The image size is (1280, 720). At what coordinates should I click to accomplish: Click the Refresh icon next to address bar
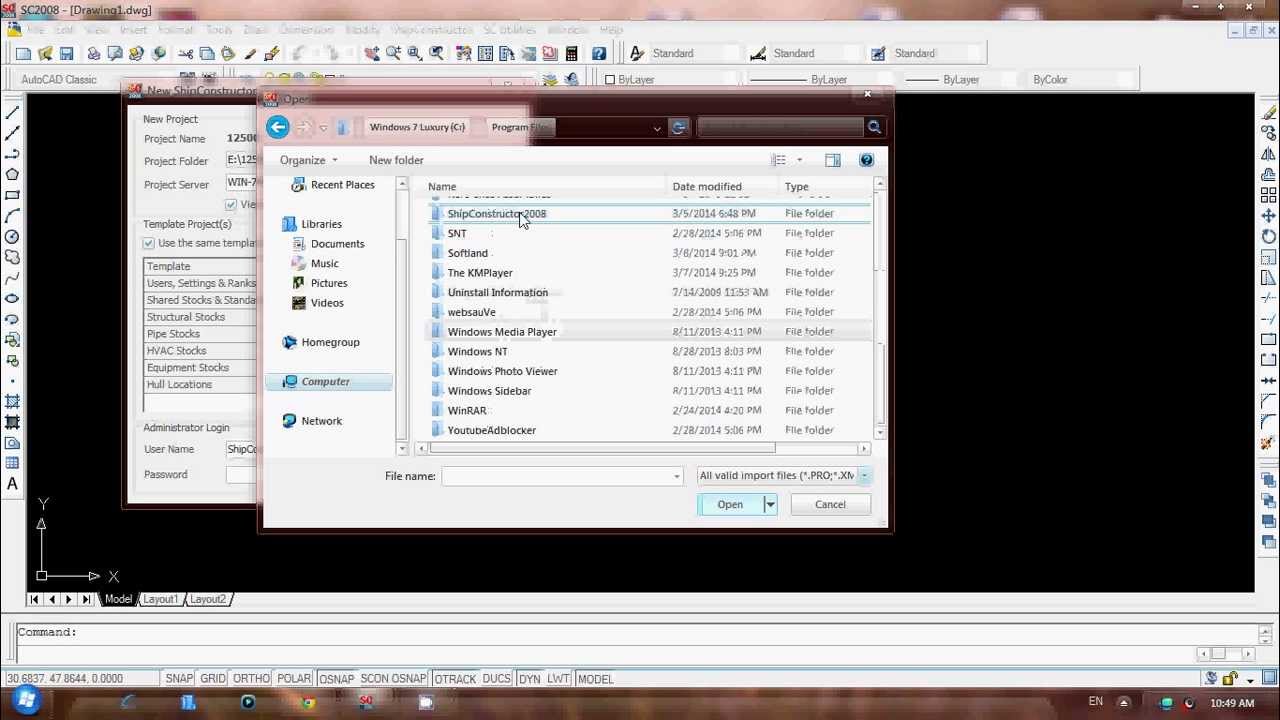(x=679, y=127)
